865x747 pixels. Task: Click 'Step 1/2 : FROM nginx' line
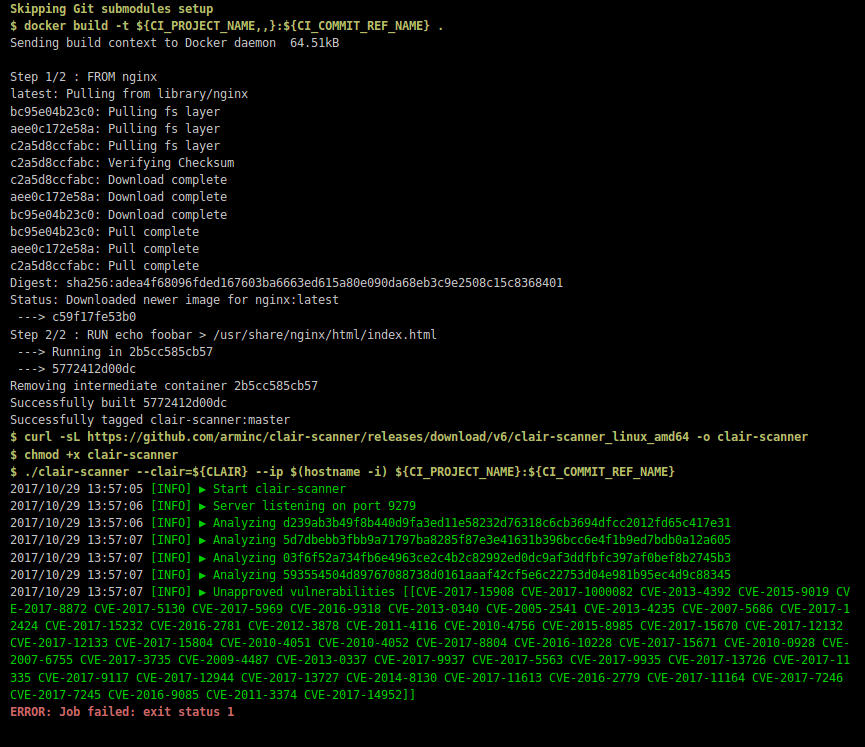83,77
